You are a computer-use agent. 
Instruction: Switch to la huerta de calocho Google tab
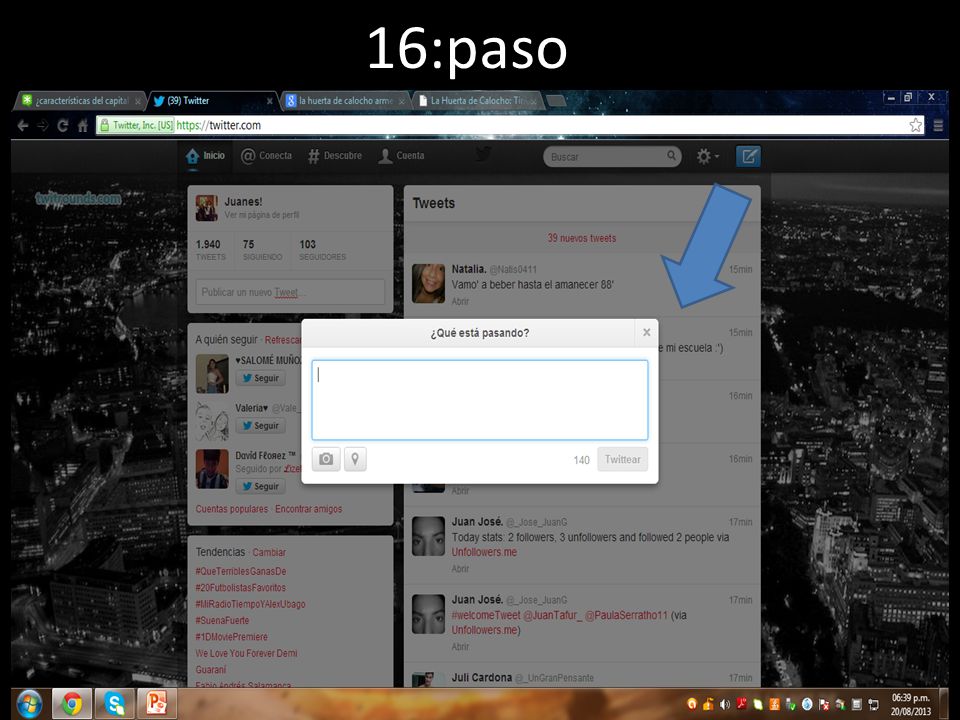(x=345, y=101)
